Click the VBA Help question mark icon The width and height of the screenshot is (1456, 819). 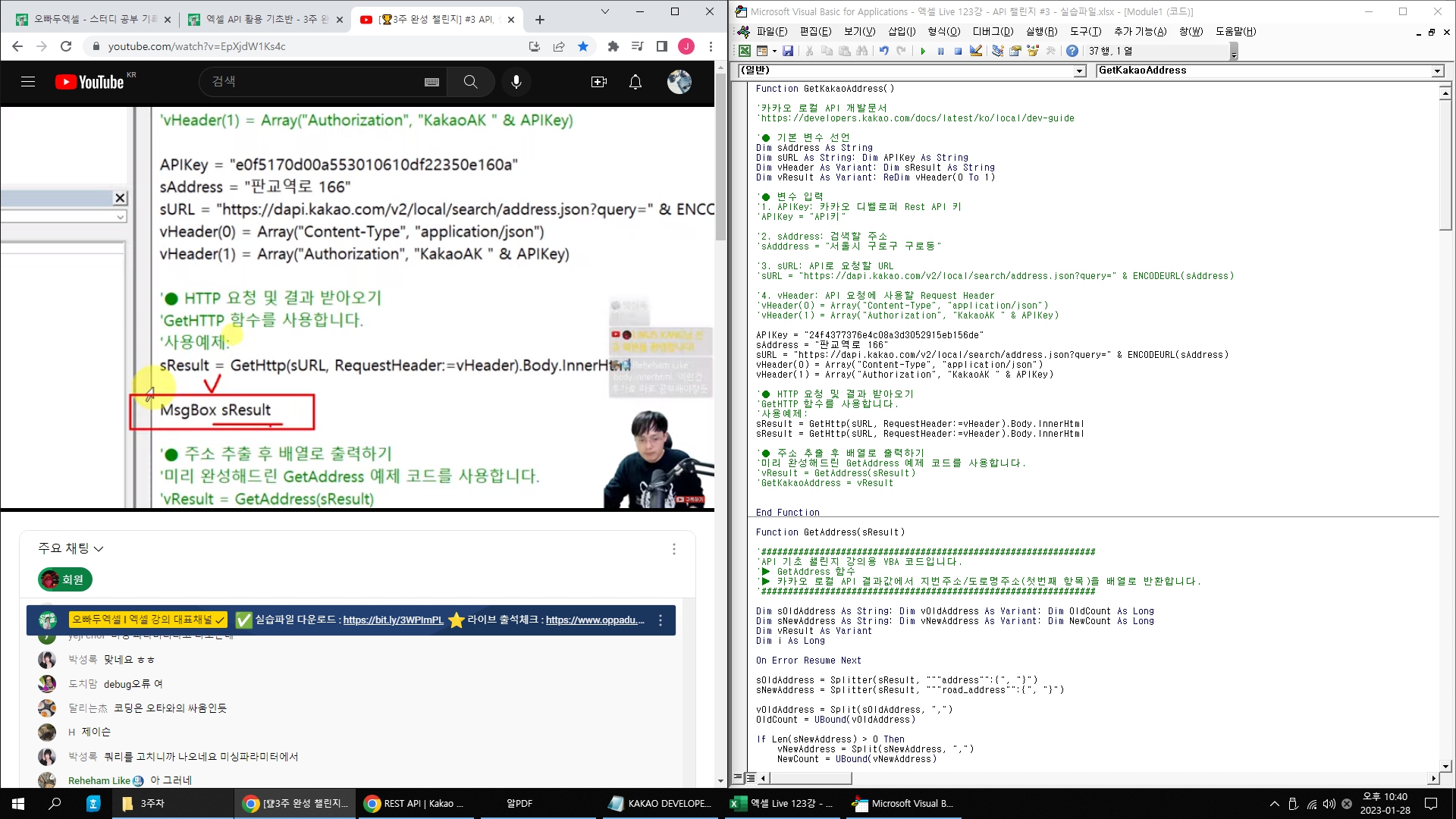coord(1072,51)
